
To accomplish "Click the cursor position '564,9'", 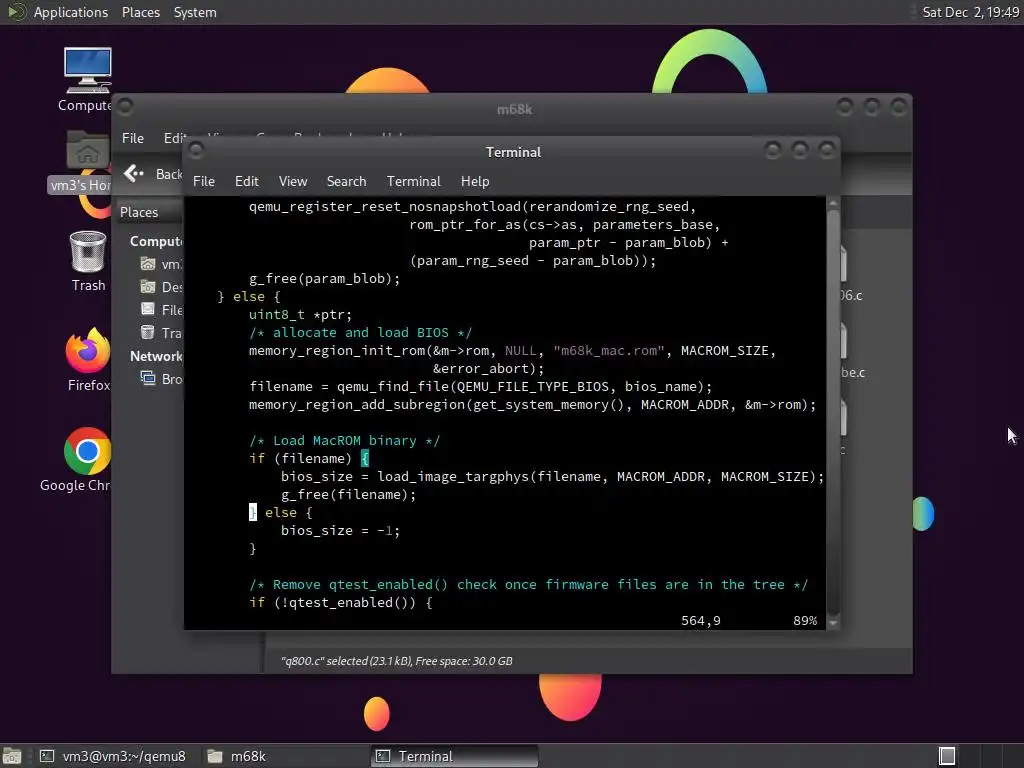I will (701, 620).
